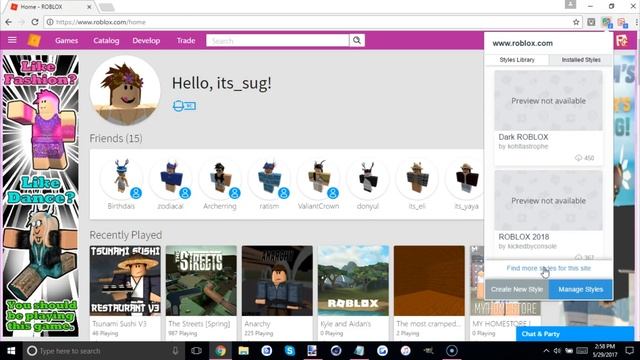Open the Roblox hamburger navigation menu
The height and width of the screenshot is (360, 640).
(12, 40)
